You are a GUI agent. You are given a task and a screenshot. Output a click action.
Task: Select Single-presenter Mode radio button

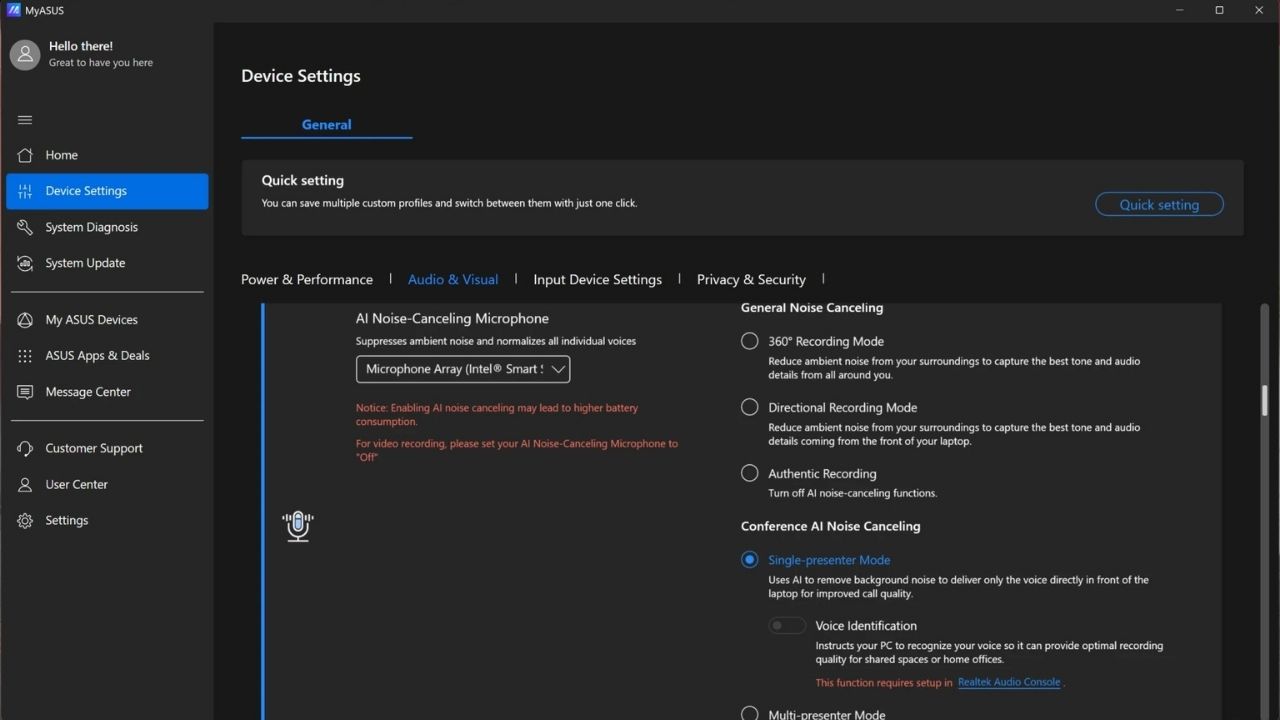coord(749,560)
